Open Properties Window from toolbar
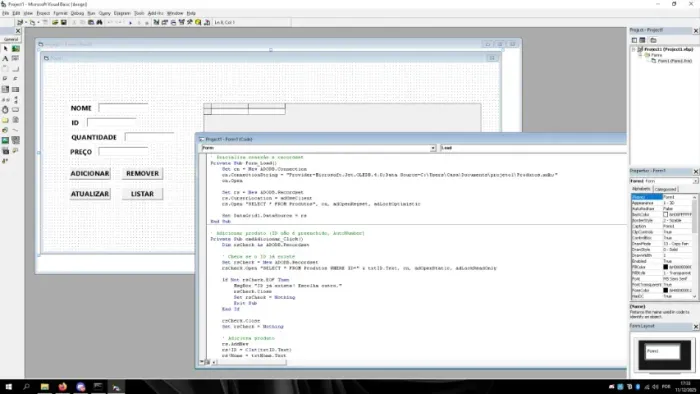 pyautogui.click(x=165, y=22)
